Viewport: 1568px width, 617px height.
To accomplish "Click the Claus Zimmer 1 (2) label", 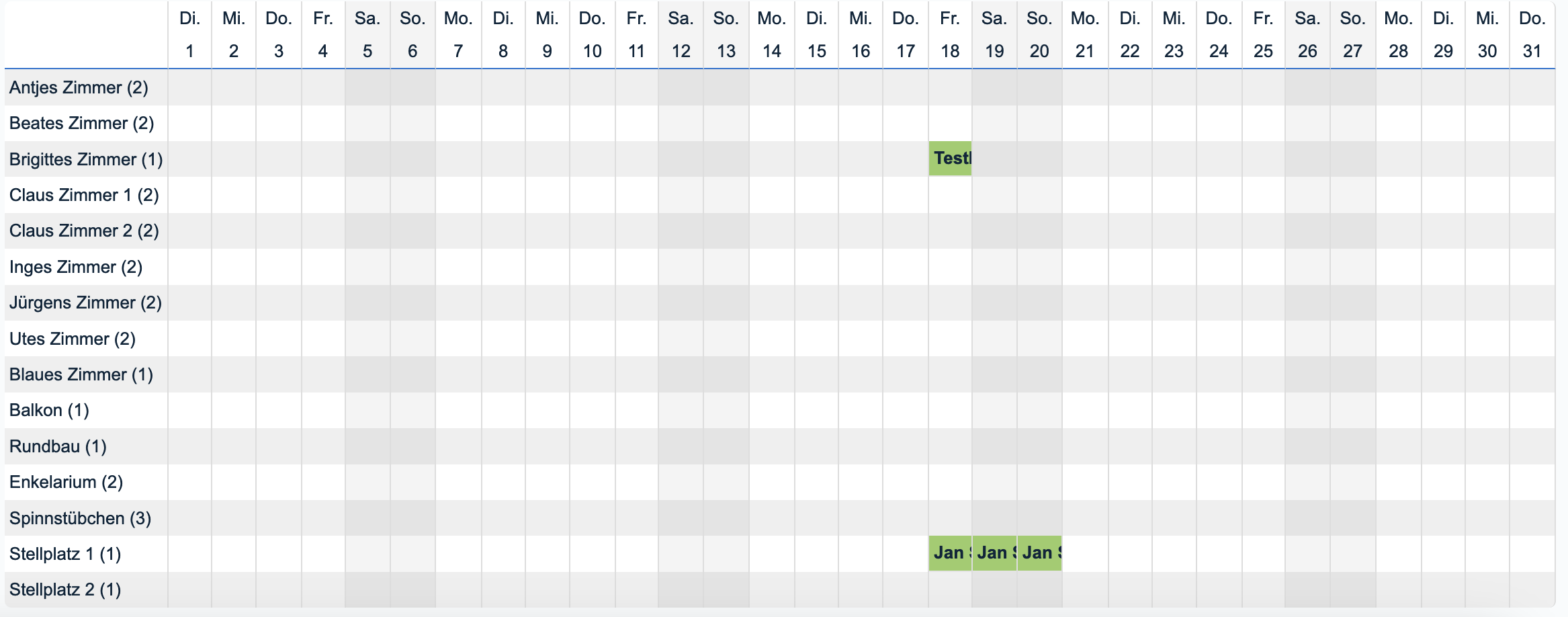I will click(84, 195).
